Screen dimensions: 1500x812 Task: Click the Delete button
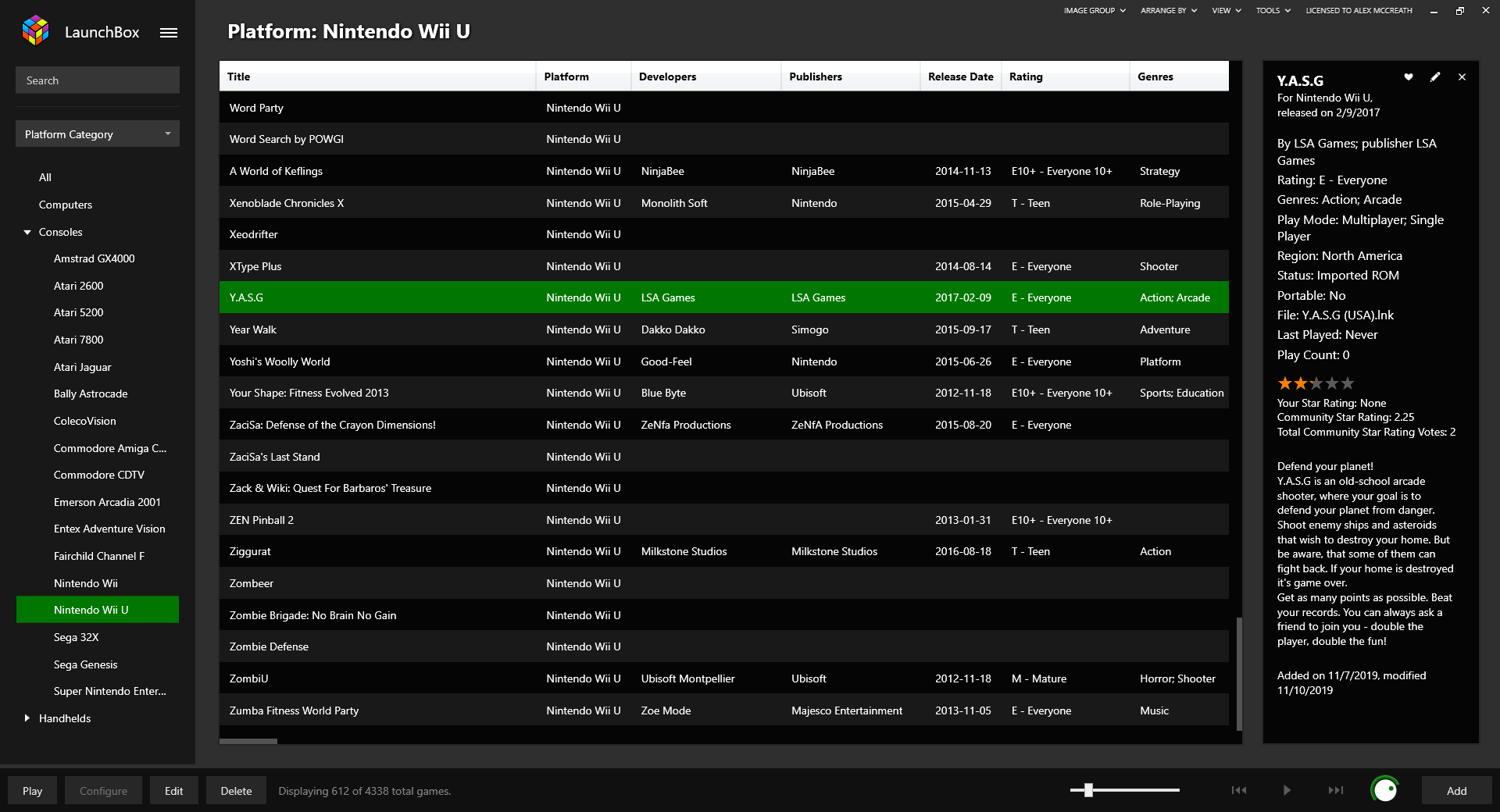(236, 790)
